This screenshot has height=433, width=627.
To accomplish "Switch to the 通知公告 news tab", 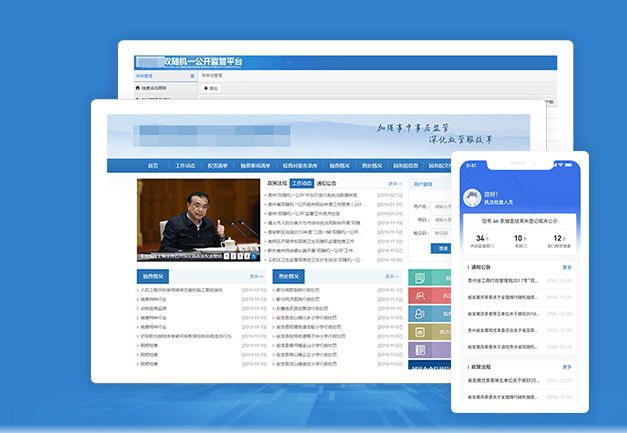I will (327, 184).
